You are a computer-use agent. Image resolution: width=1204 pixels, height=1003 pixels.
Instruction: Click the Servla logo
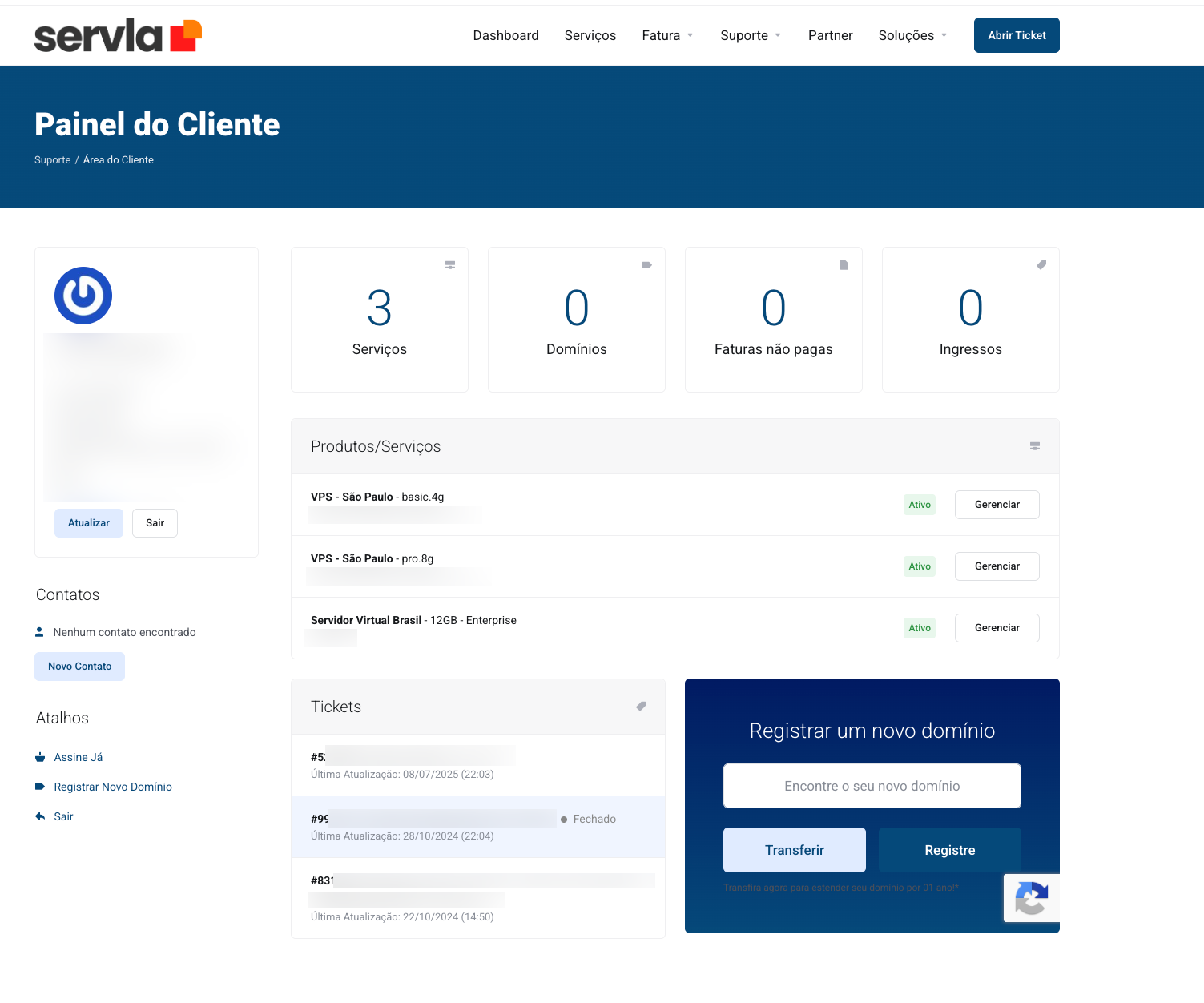point(118,36)
